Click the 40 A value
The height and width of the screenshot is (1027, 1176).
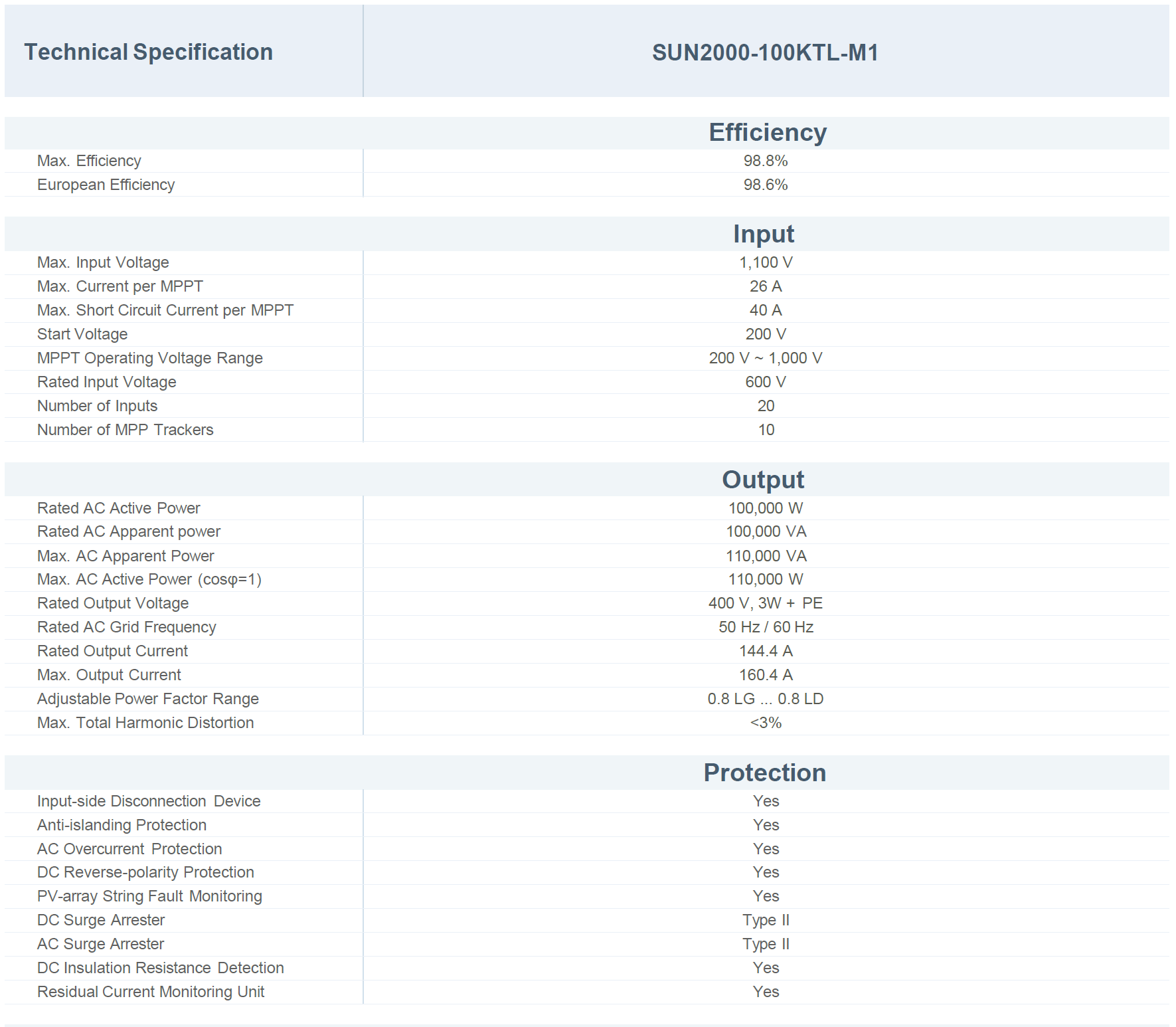766,310
